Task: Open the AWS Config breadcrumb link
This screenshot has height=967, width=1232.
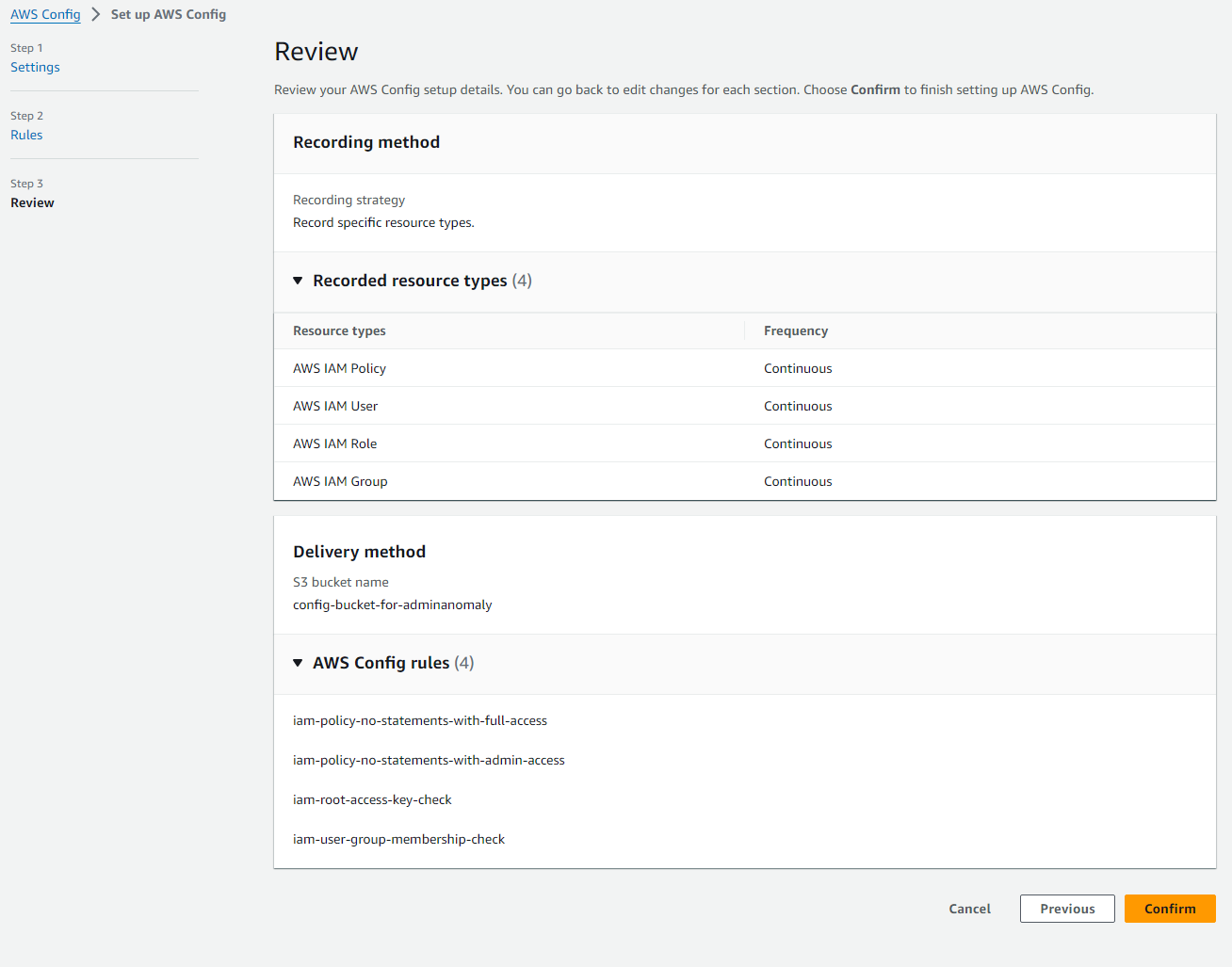Action: [45, 14]
